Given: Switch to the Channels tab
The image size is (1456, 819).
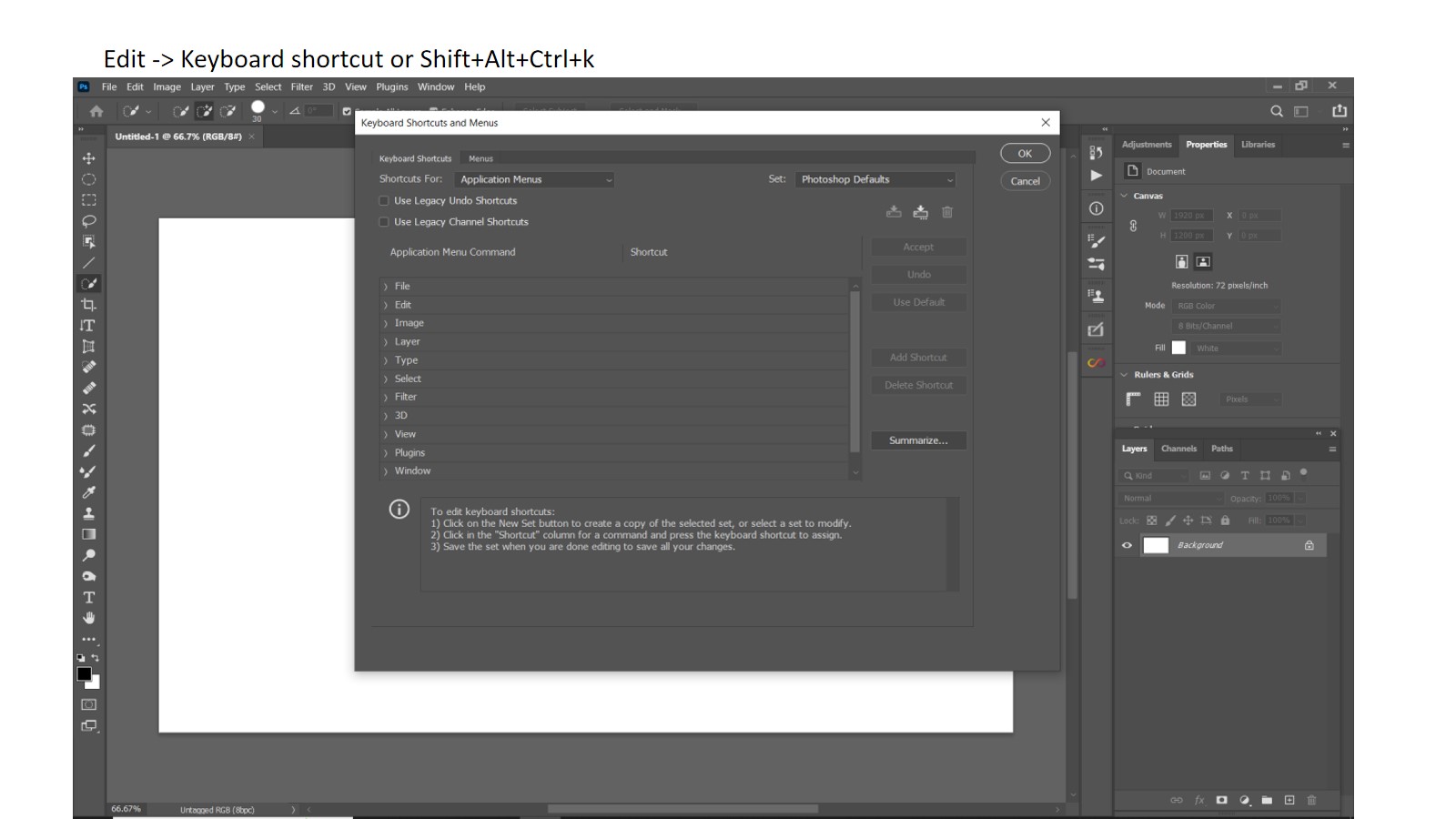Looking at the screenshot, I should pyautogui.click(x=1178, y=449).
